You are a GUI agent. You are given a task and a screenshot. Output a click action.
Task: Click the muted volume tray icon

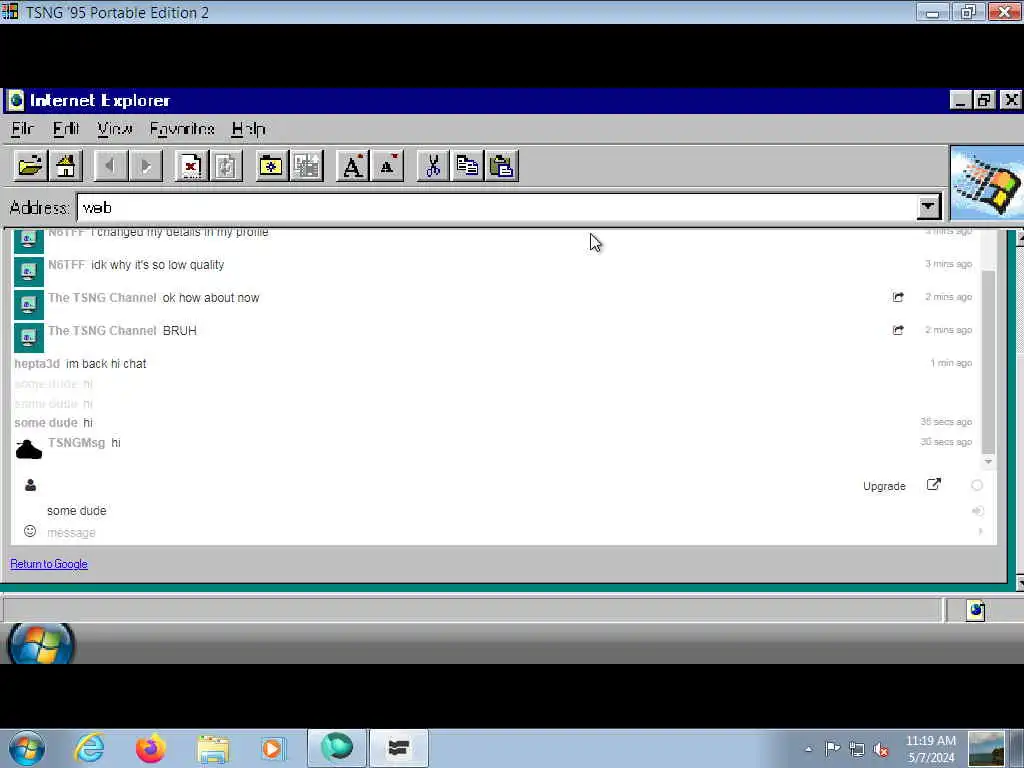coord(882,749)
